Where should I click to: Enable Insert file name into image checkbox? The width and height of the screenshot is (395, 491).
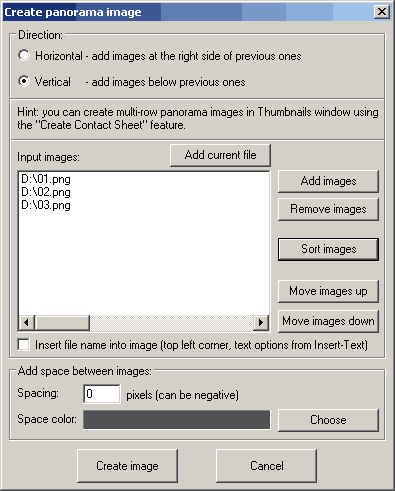[24, 345]
